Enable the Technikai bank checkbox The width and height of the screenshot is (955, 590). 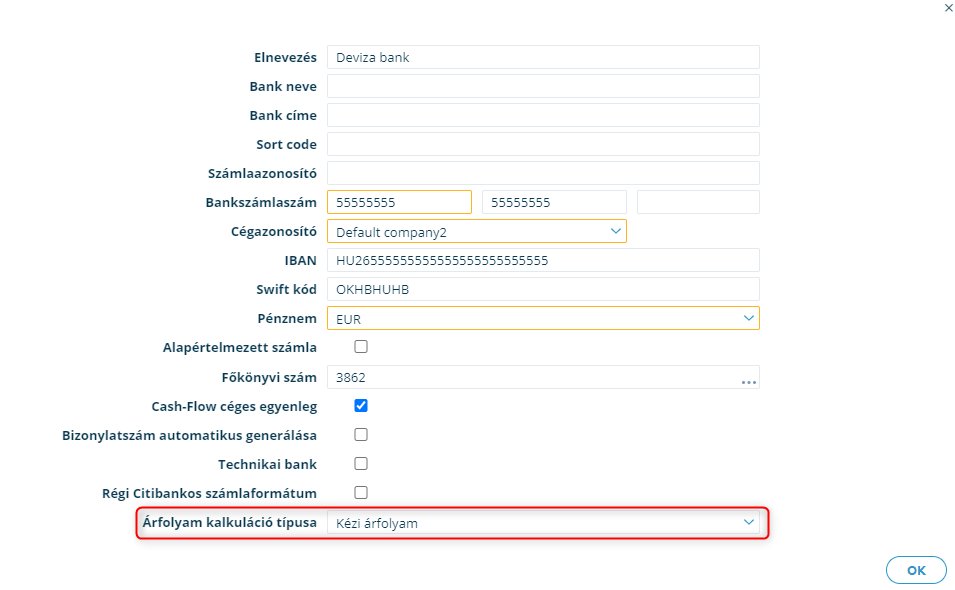pyautogui.click(x=361, y=464)
